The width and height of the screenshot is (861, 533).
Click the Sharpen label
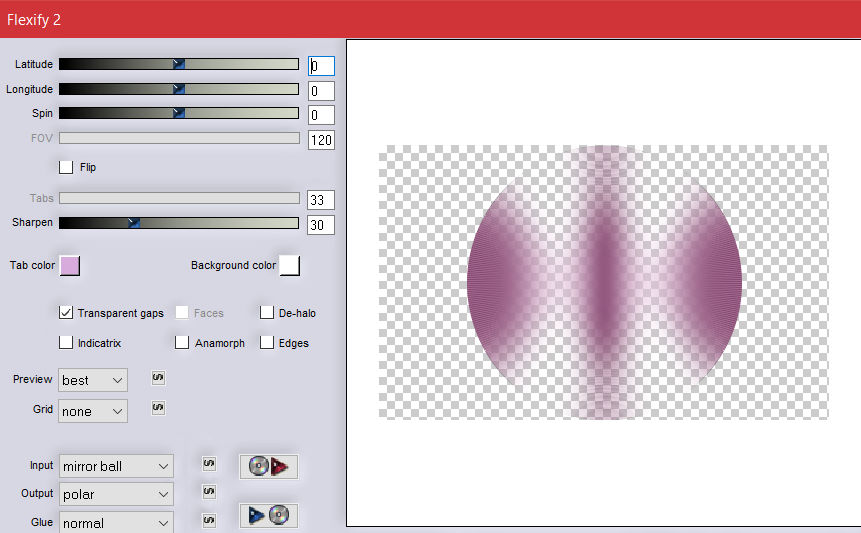[32, 222]
